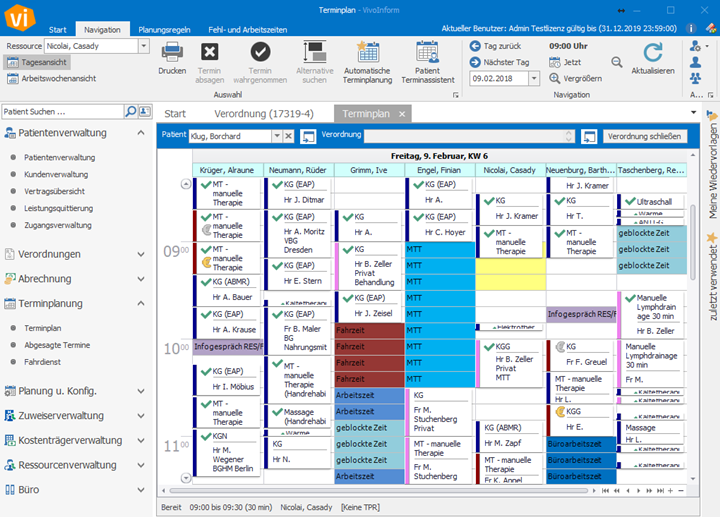Expand the Verordnungen section
The height and width of the screenshot is (517, 720).
point(74,254)
